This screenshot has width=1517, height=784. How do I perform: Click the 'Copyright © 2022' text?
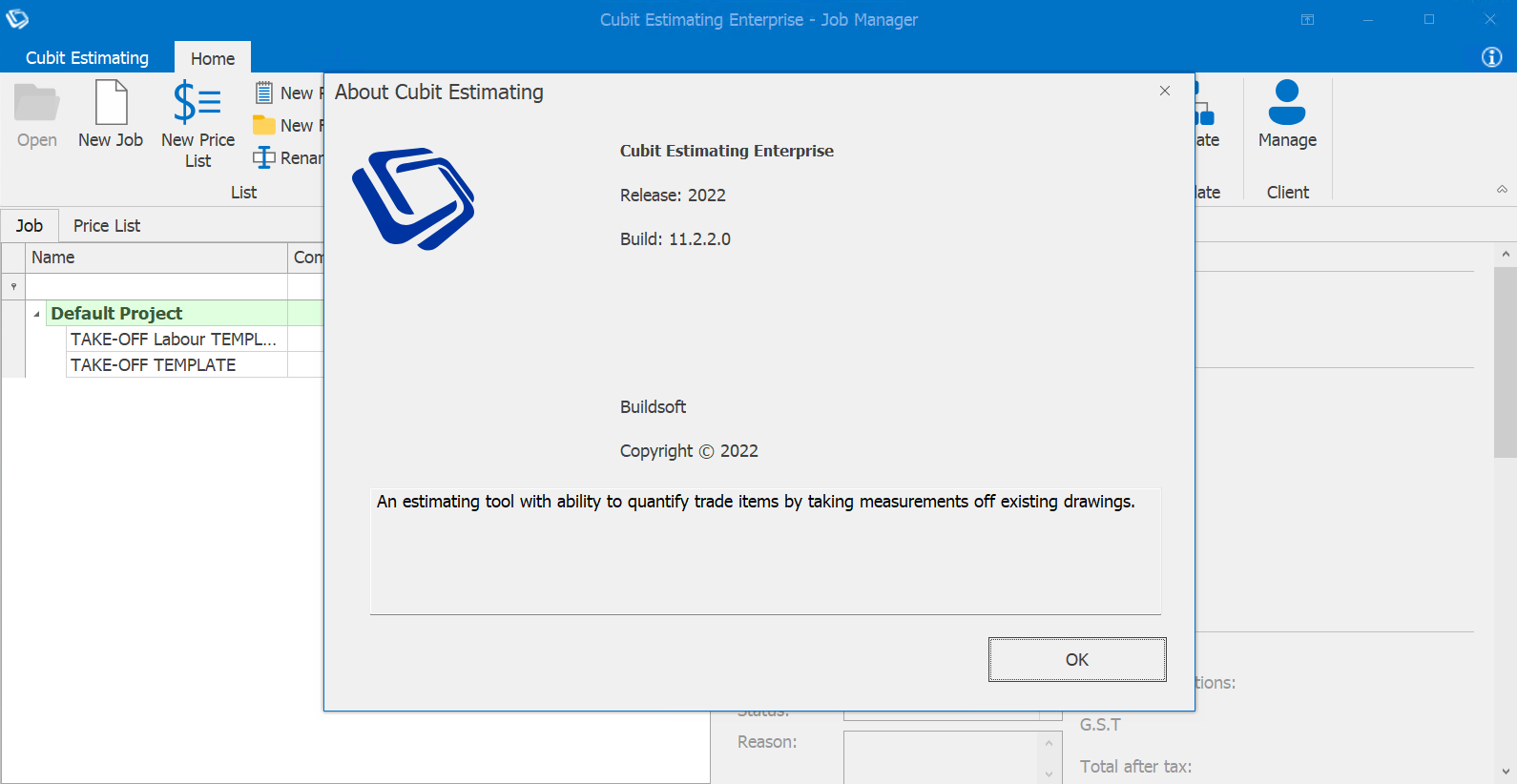tap(689, 451)
